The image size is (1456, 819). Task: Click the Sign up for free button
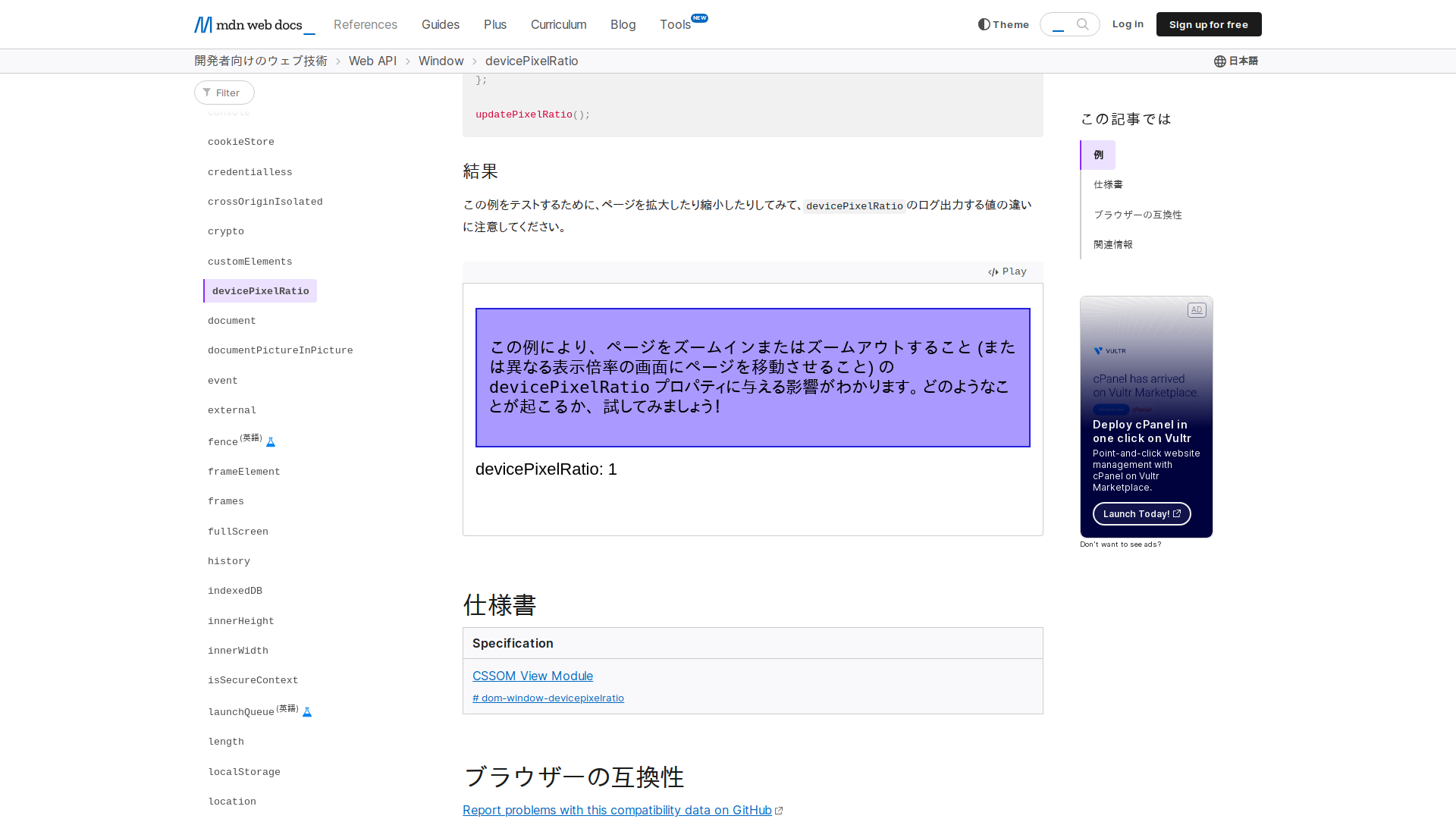[x=1209, y=24]
